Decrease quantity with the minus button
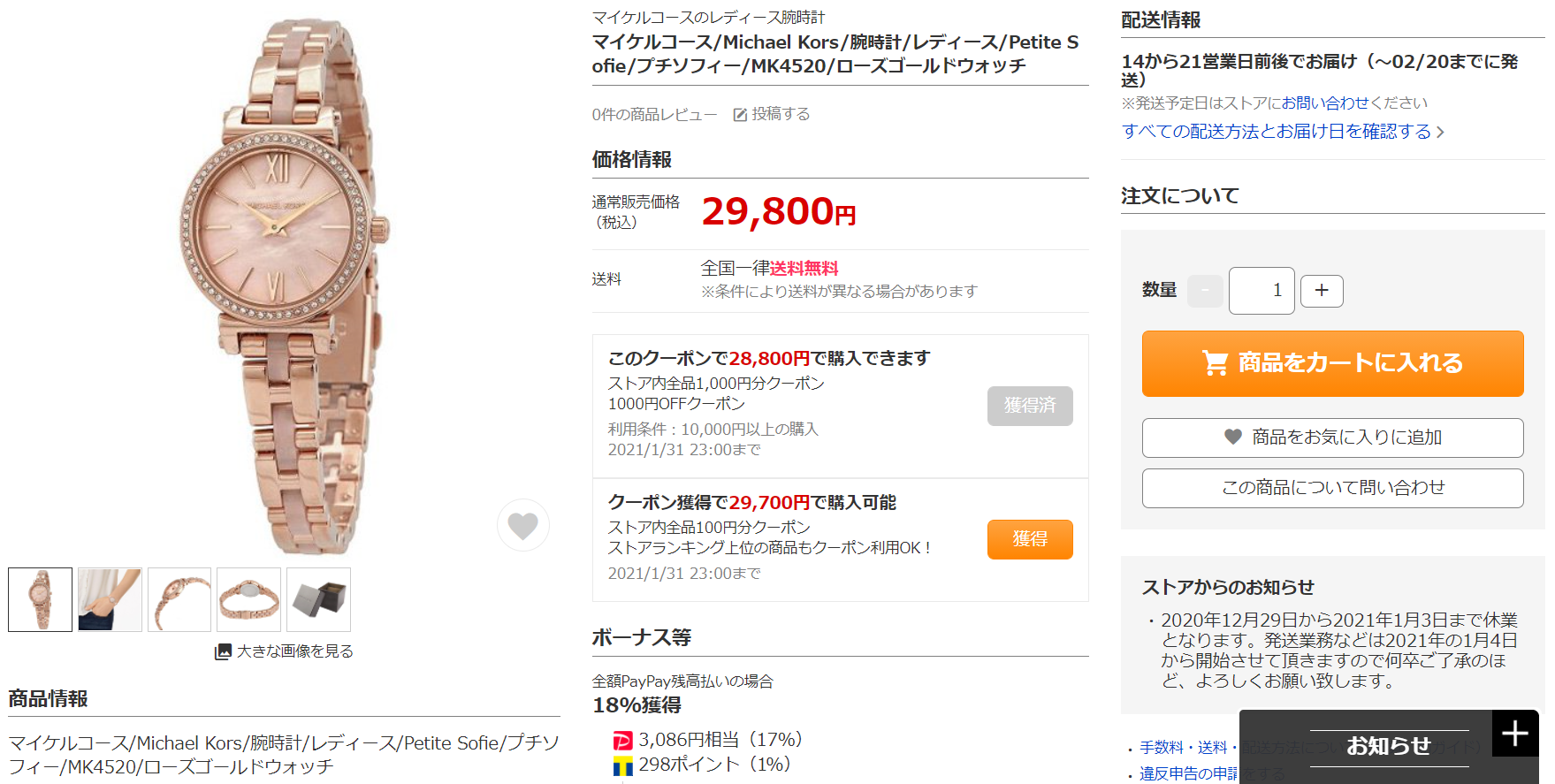The image size is (1555, 784). click(1205, 291)
